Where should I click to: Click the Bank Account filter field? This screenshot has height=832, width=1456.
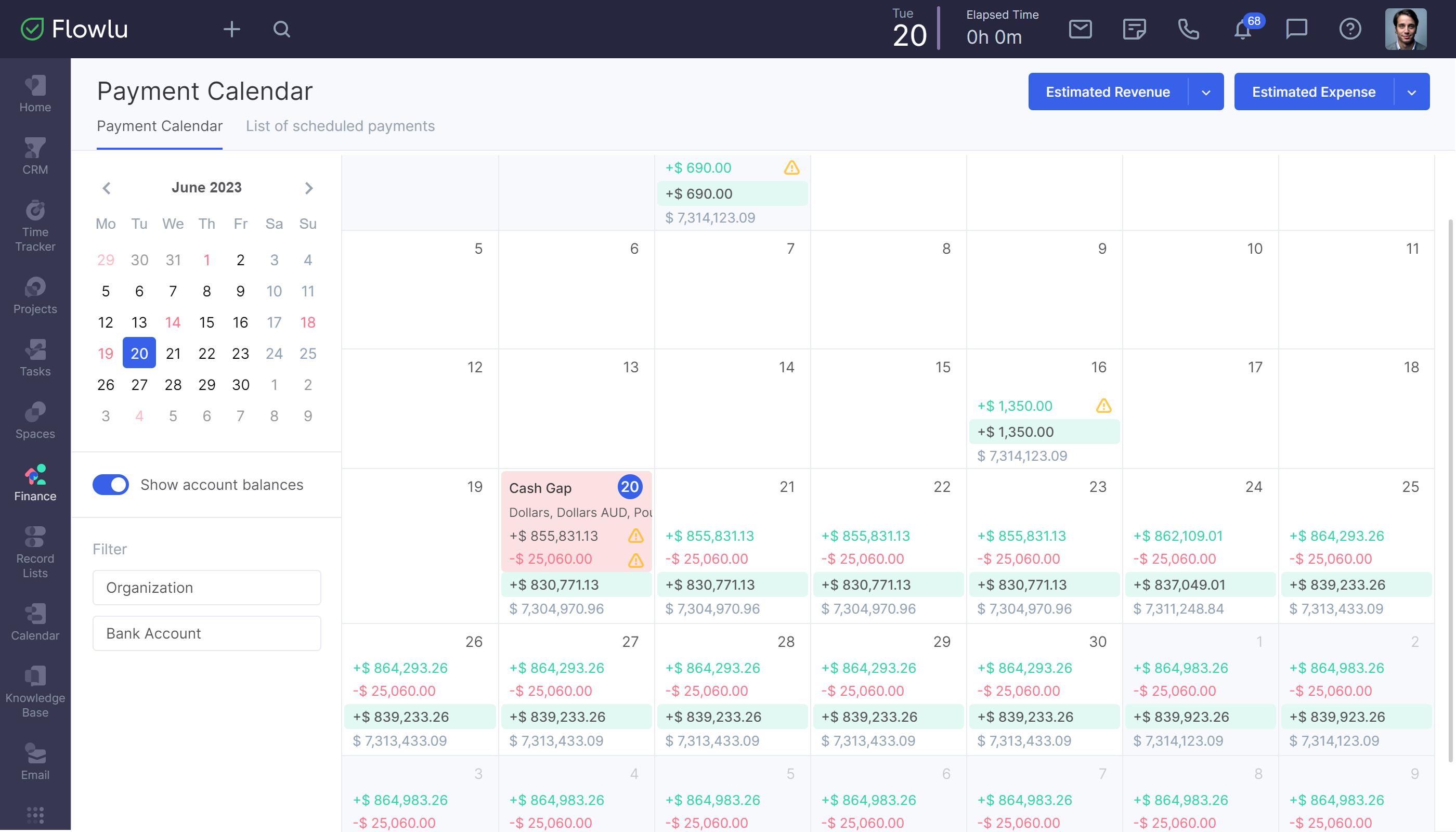207,633
